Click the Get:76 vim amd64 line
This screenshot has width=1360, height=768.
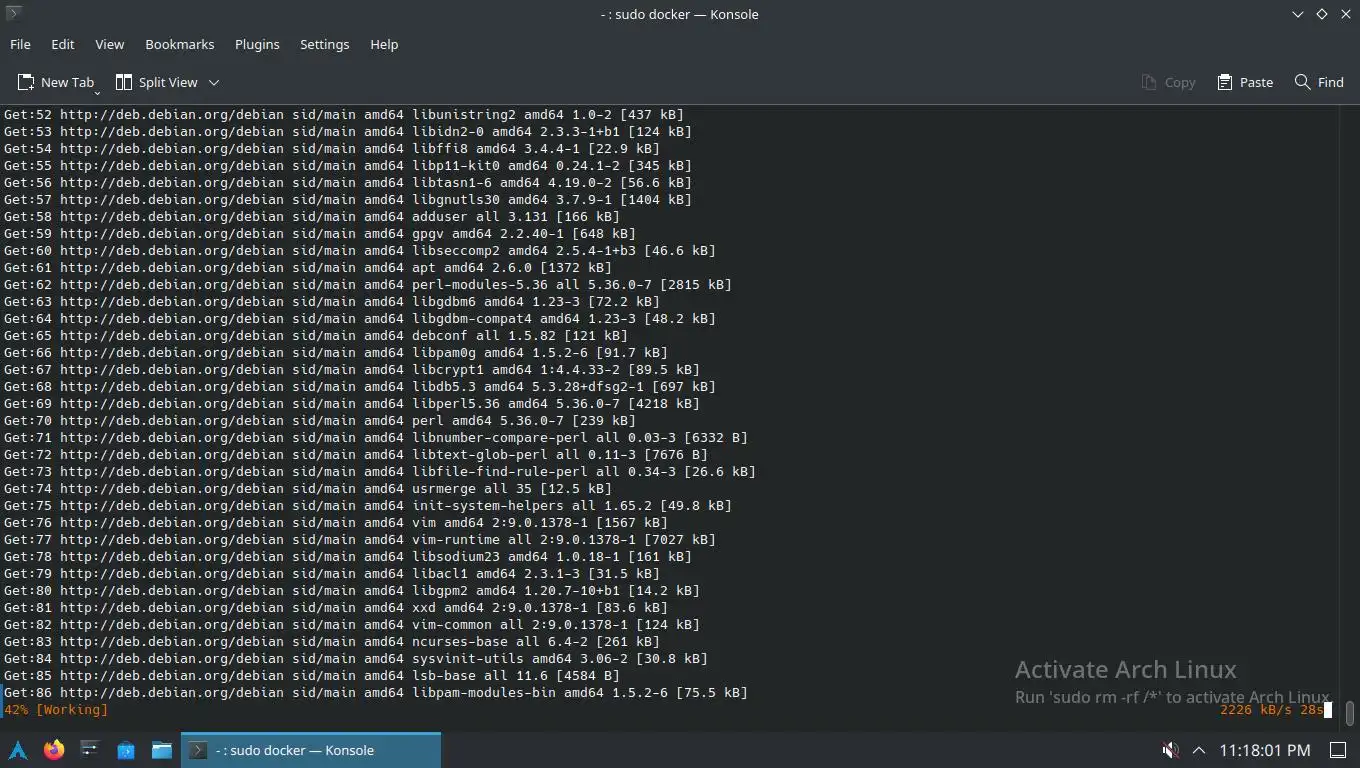pyautogui.click(x=336, y=522)
